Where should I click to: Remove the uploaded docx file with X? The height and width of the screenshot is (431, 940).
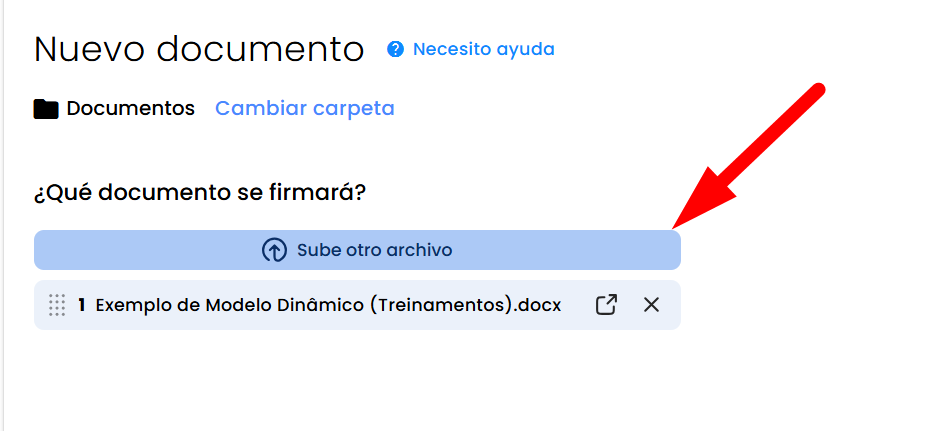point(651,305)
